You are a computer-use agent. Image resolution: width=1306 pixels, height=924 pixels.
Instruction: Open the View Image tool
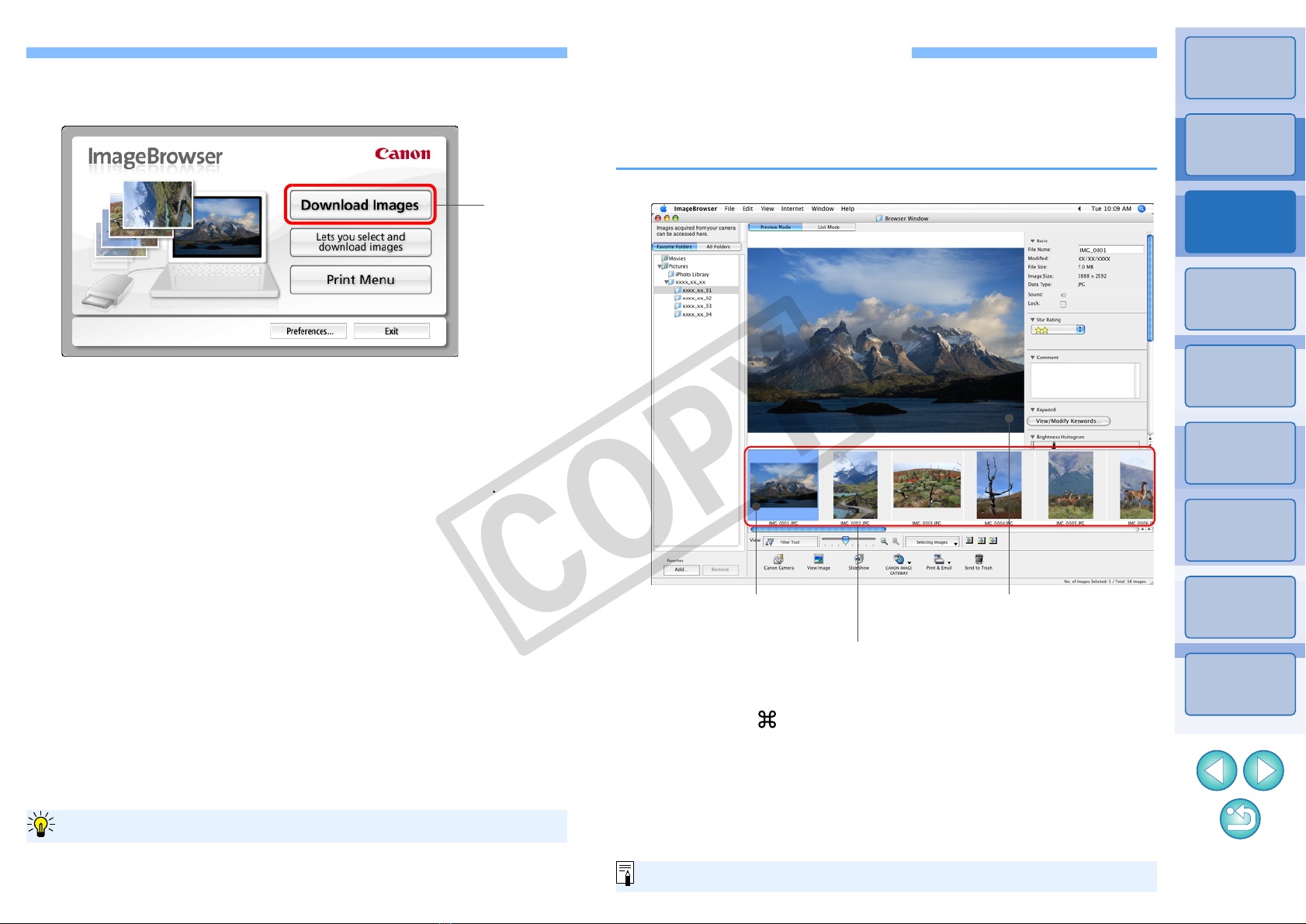point(818,562)
